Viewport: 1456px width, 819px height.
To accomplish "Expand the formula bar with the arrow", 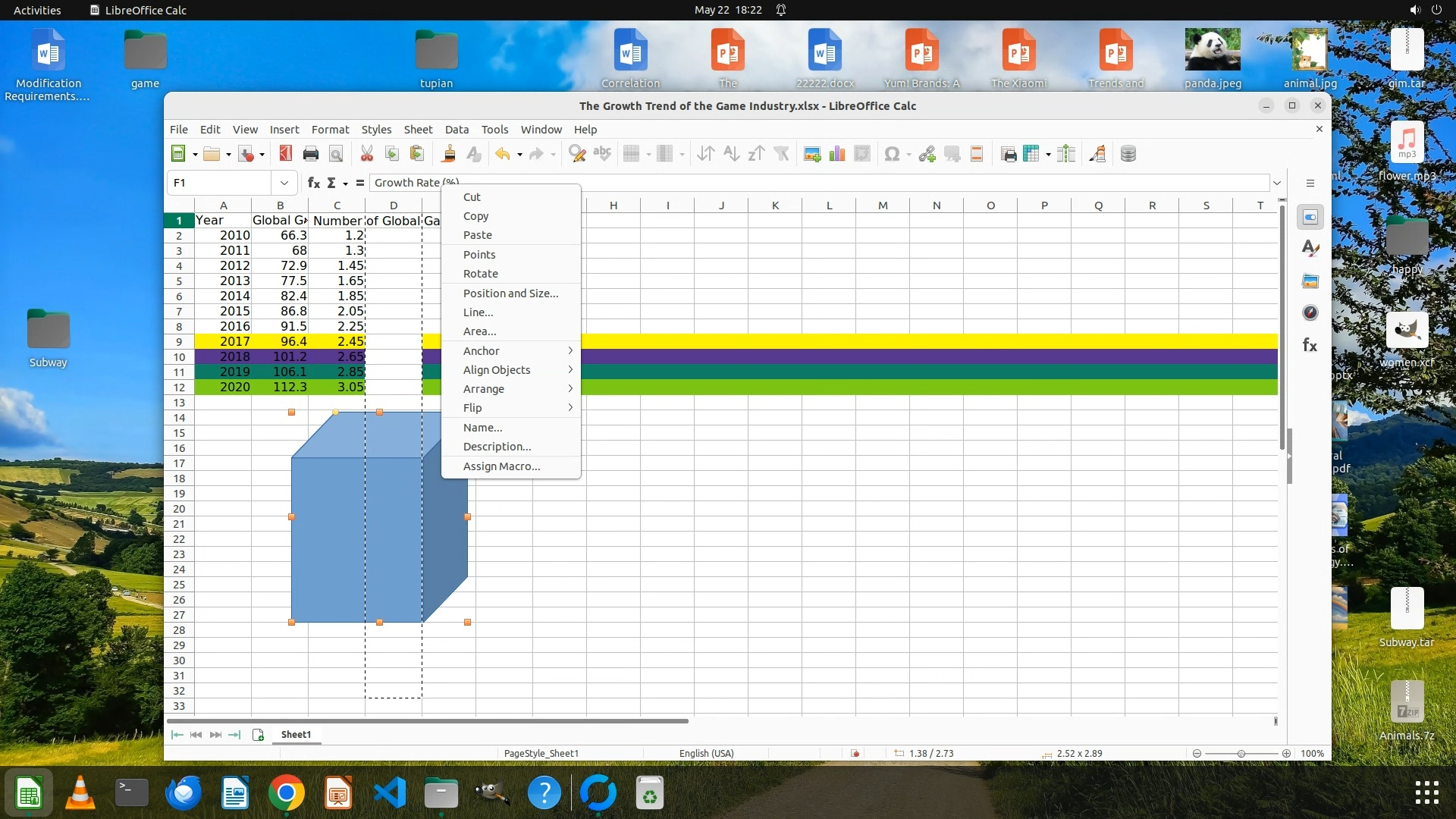I will click(1277, 183).
